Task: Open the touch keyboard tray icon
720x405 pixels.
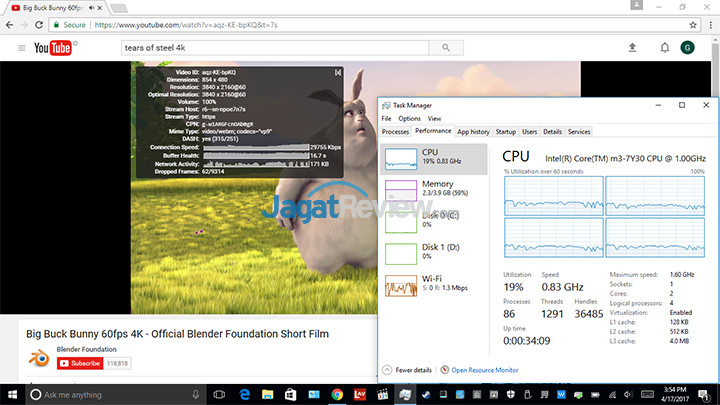Action: 647,394
